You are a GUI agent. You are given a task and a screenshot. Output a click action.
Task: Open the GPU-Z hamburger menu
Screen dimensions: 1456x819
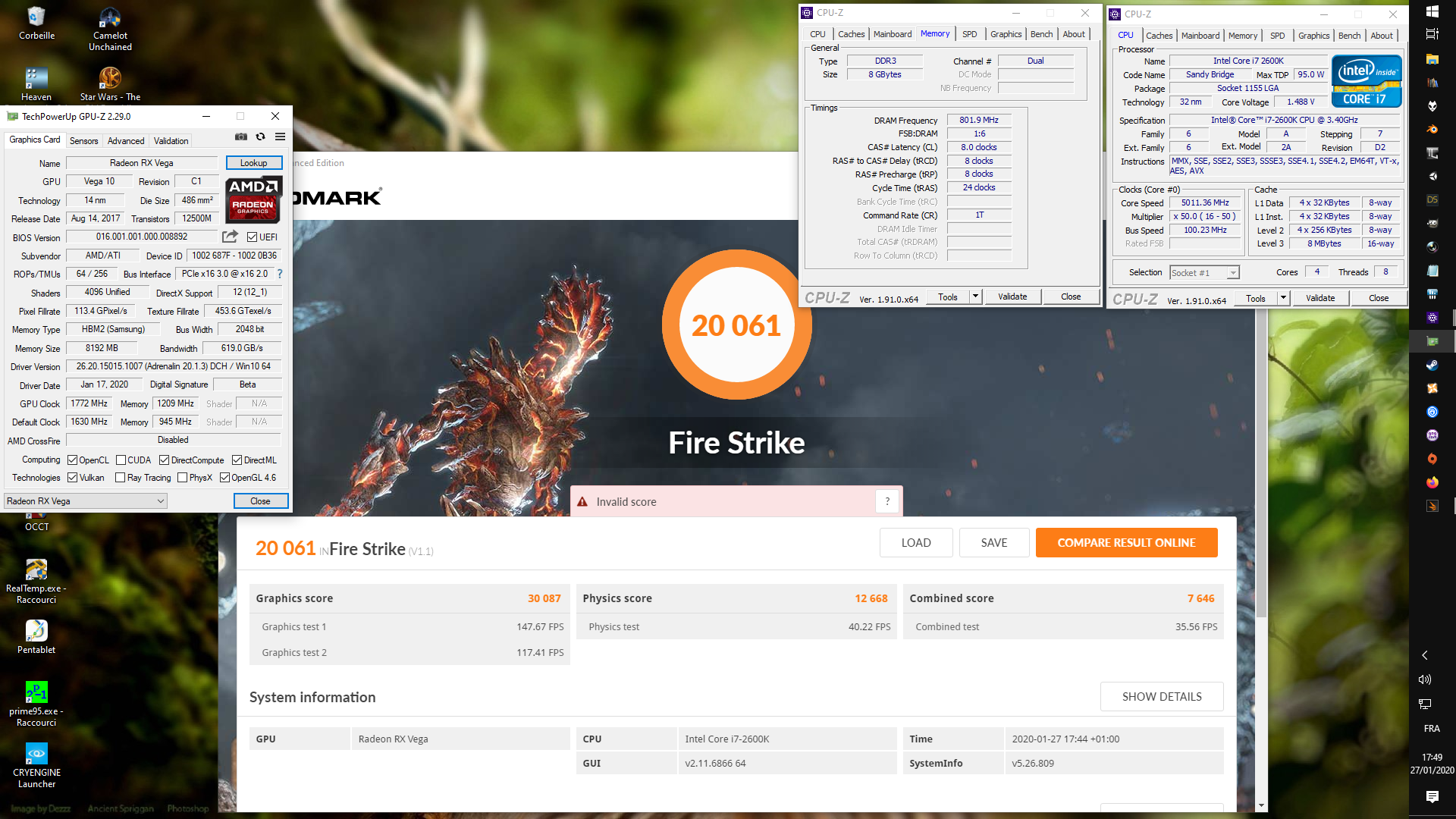(x=280, y=136)
